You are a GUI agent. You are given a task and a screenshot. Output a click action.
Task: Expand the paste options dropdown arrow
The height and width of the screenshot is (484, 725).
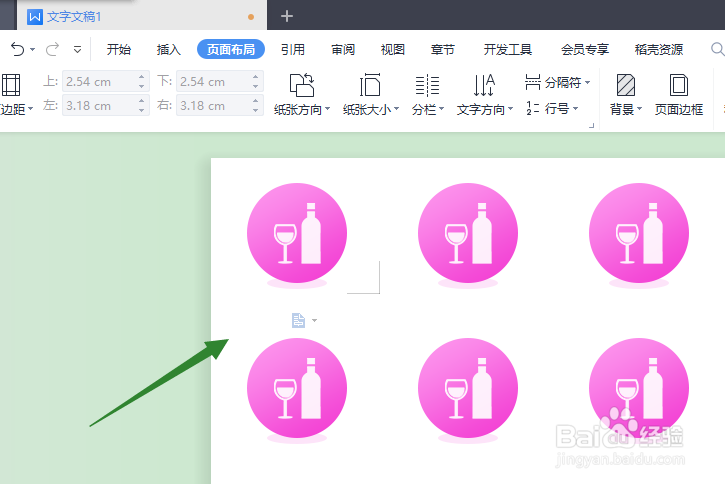[314, 320]
